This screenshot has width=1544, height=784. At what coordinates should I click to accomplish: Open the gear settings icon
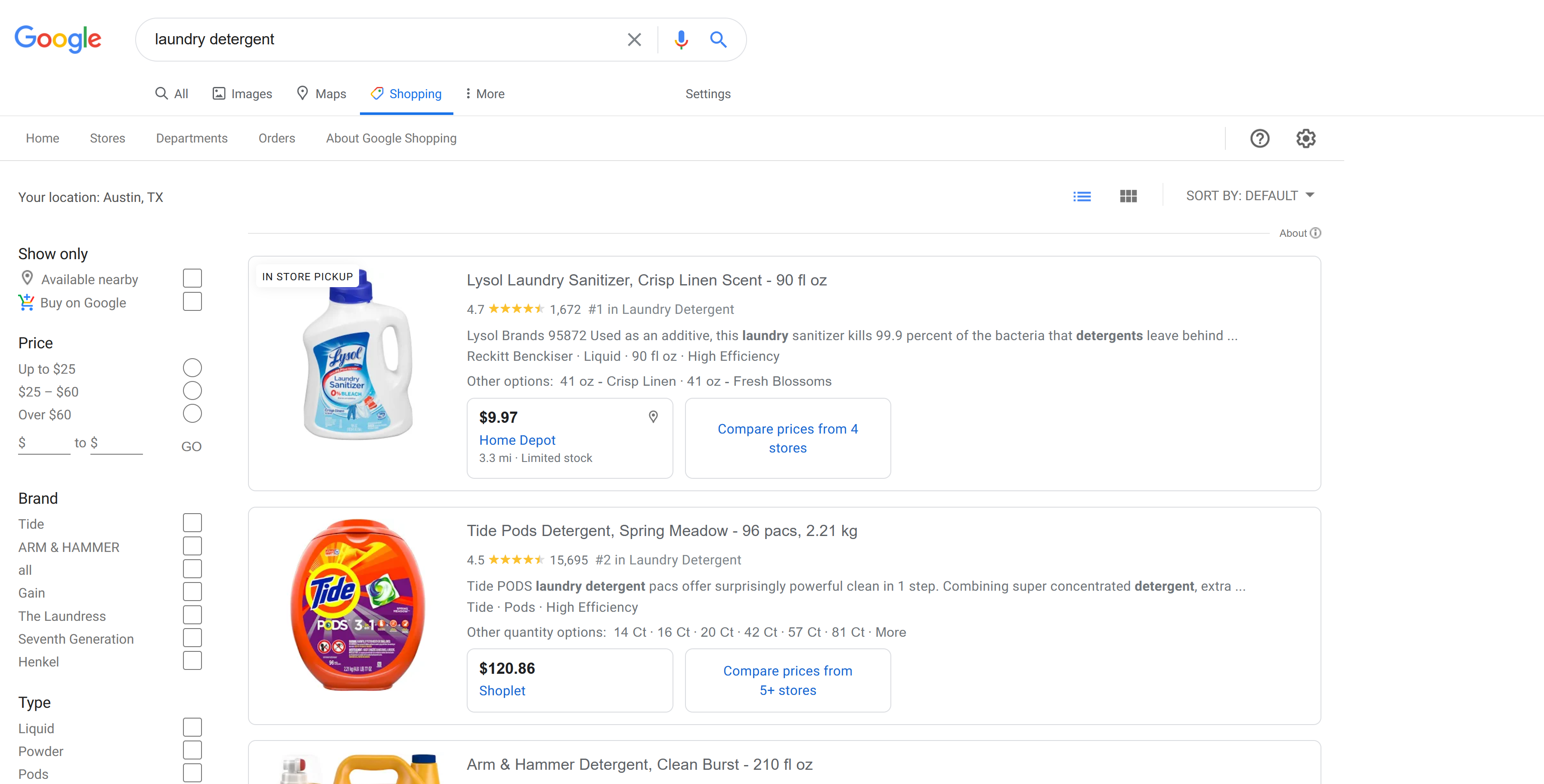coord(1305,139)
